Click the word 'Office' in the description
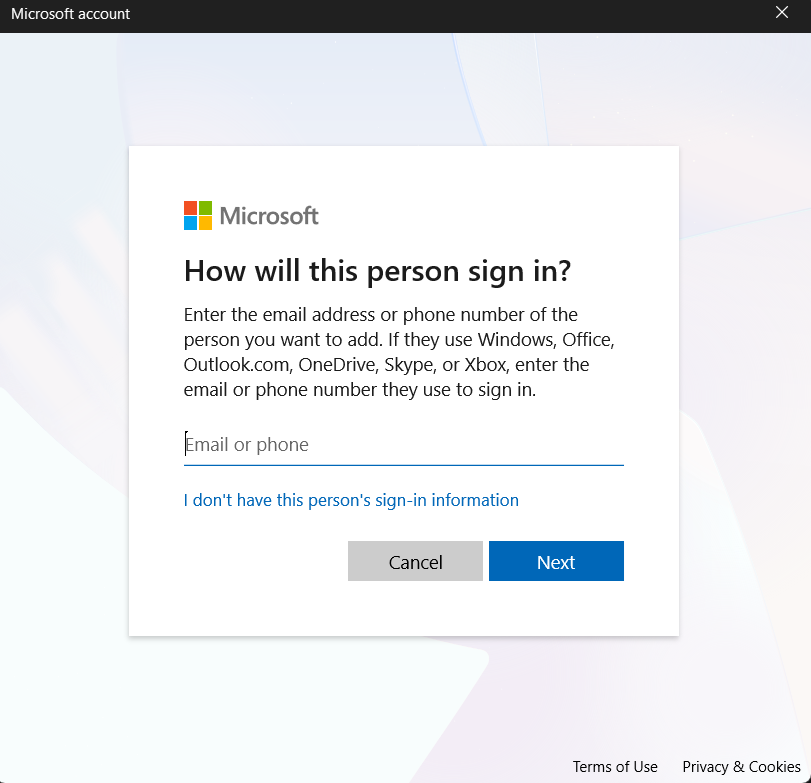The height and width of the screenshot is (783, 811). (x=588, y=340)
